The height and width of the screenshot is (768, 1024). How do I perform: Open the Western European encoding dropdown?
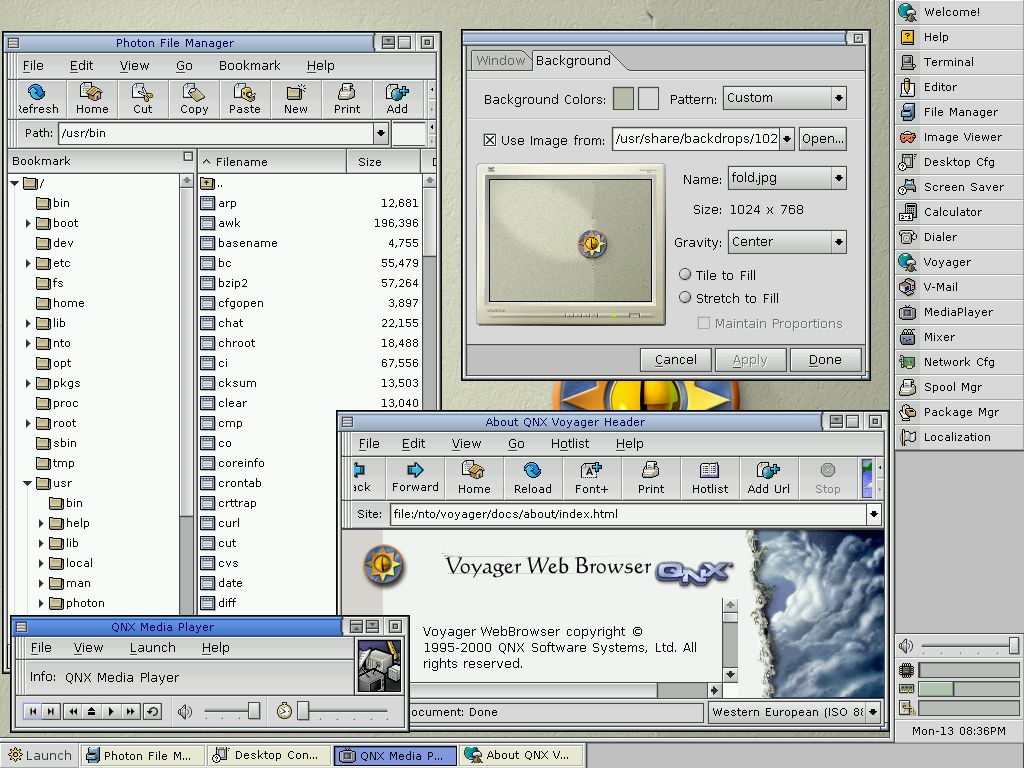click(873, 712)
